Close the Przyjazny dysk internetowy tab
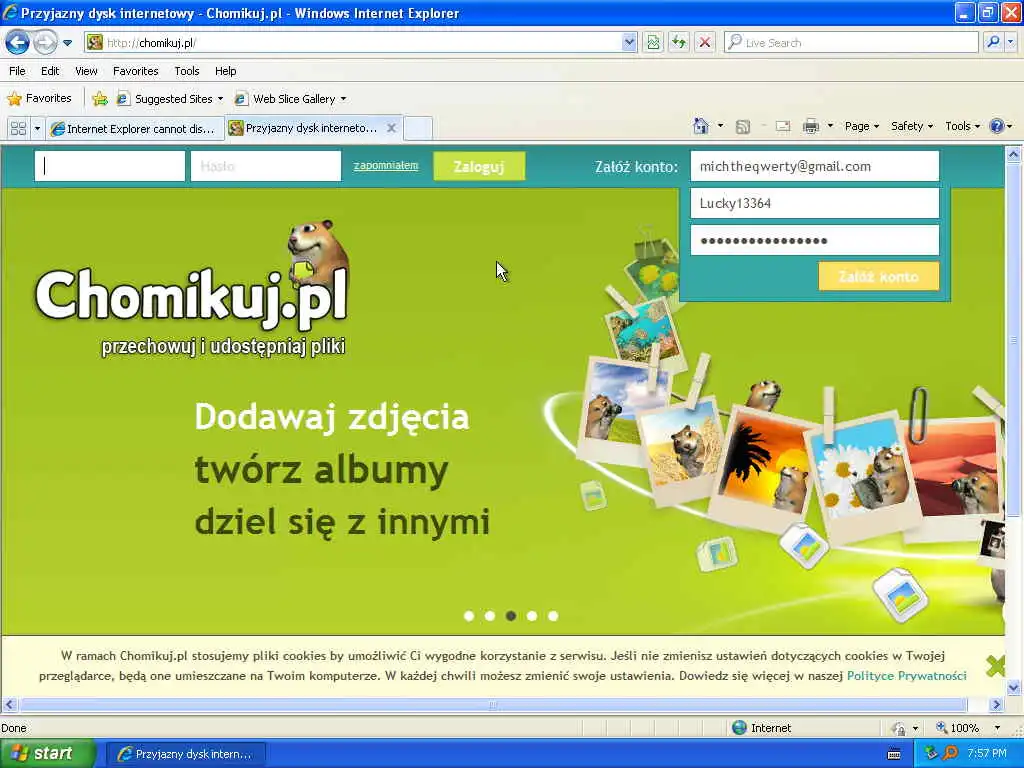This screenshot has height=768, width=1024. click(391, 128)
